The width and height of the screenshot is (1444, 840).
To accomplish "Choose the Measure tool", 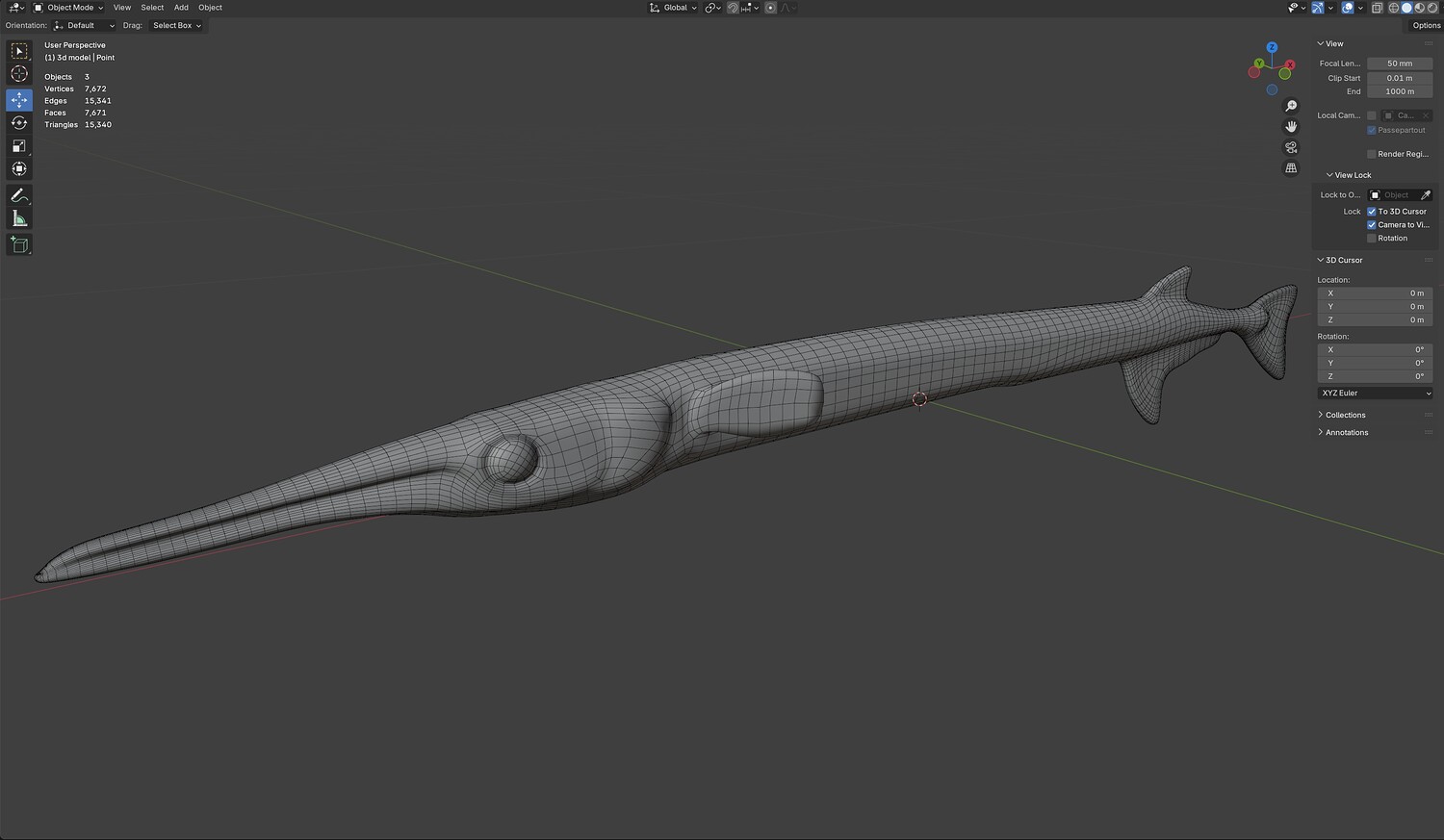I will [19, 219].
